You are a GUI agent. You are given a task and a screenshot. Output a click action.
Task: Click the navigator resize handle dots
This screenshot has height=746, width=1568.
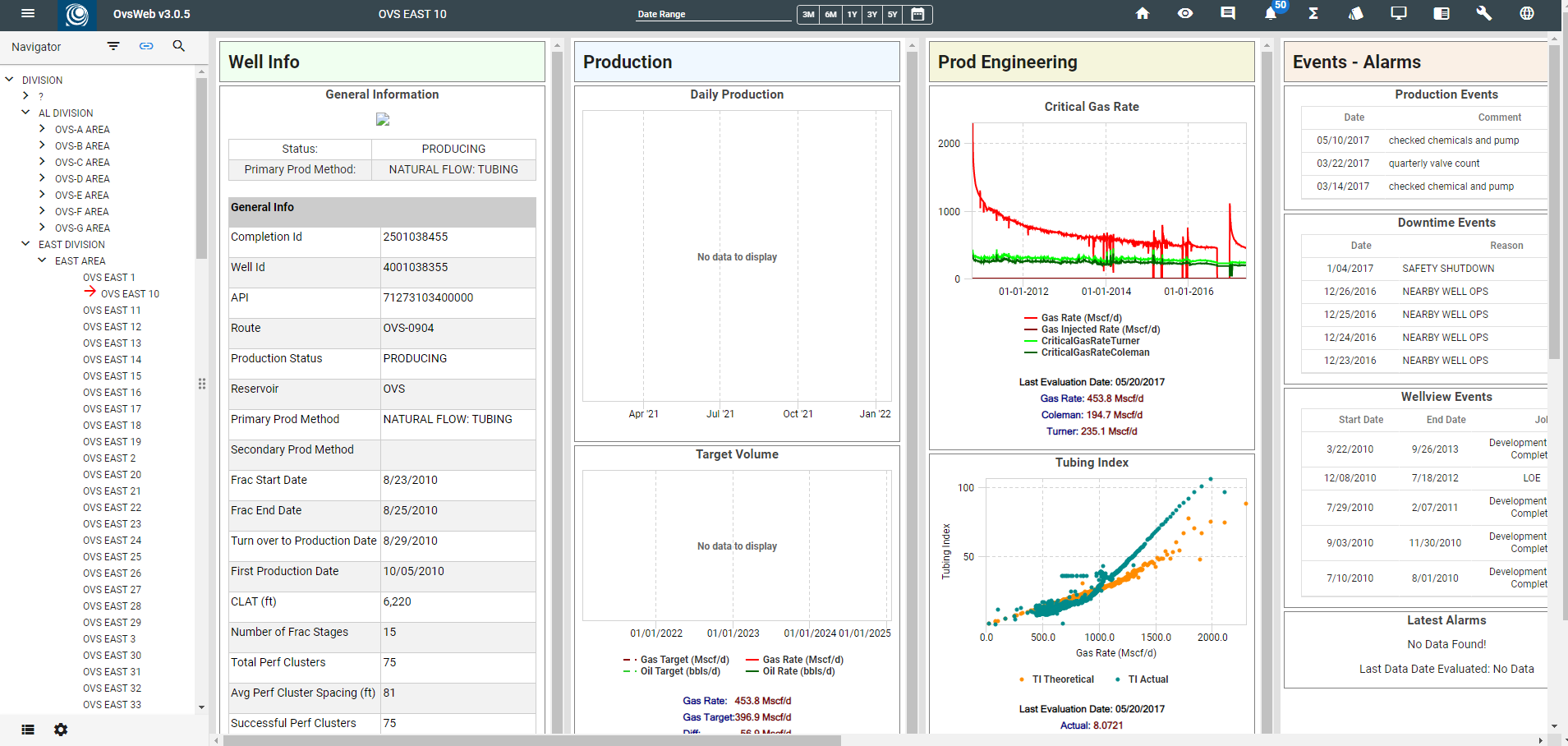pyautogui.click(x=202, y=384)
